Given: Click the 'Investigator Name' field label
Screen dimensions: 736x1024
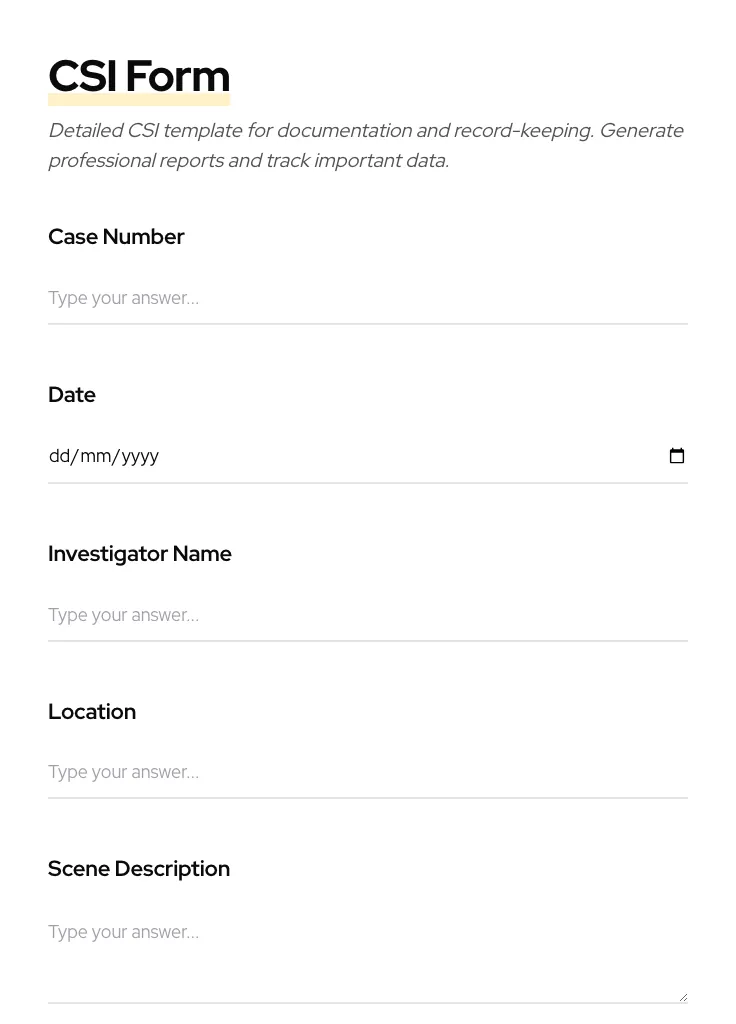Looking at the screenshot, I should [x=140, y=554].
